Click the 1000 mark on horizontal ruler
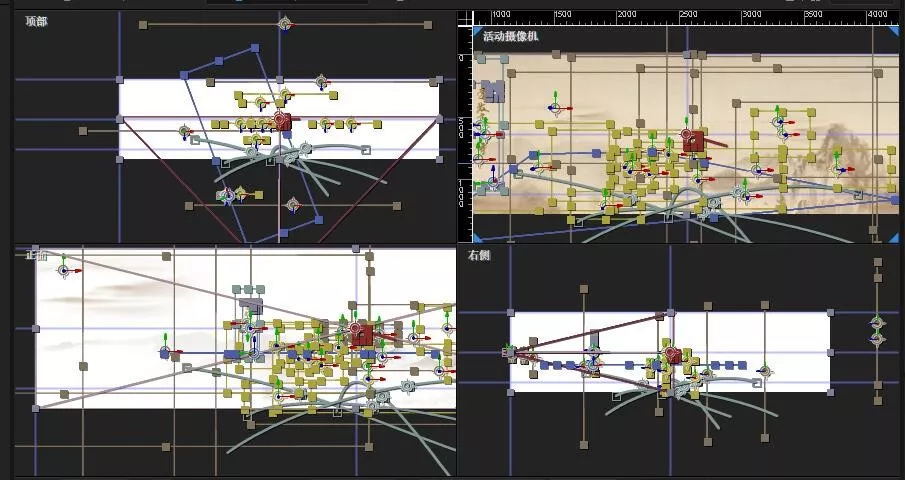Screen dimensions: 905x480 point(500,14)
